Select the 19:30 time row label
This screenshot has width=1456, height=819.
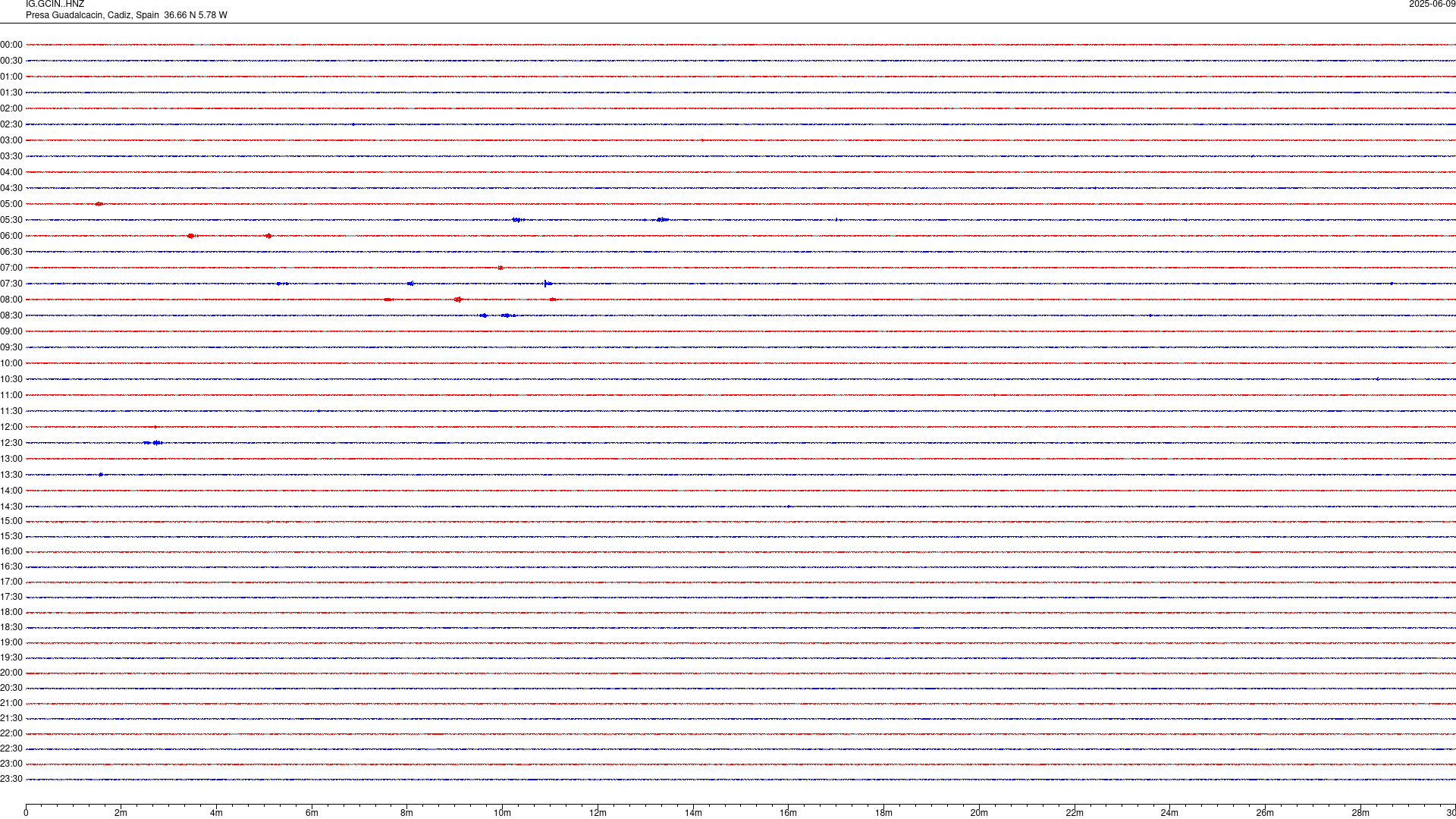pyautogui.click(x=11, y=657)
